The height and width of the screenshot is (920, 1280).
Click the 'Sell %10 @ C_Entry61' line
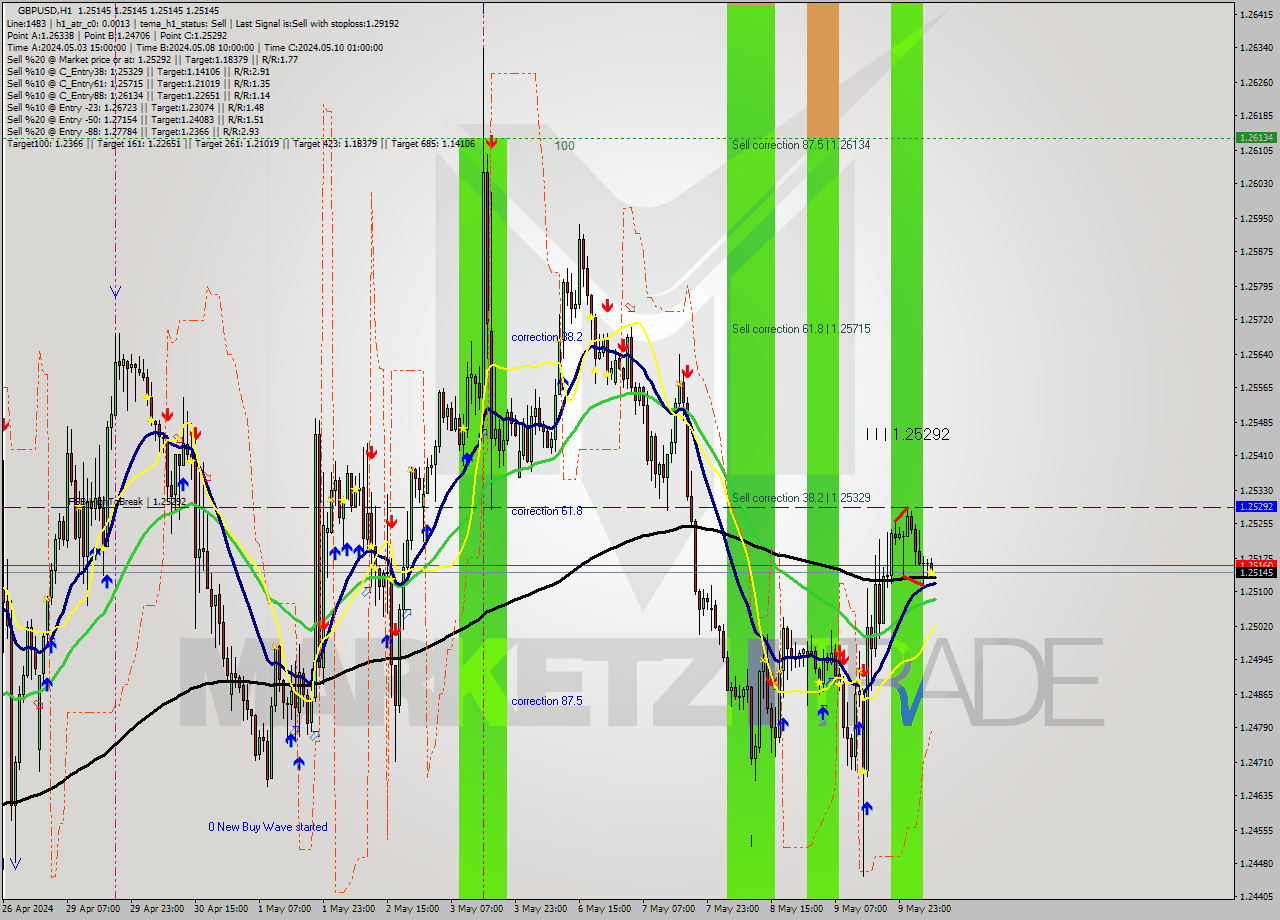pos(138,84)
